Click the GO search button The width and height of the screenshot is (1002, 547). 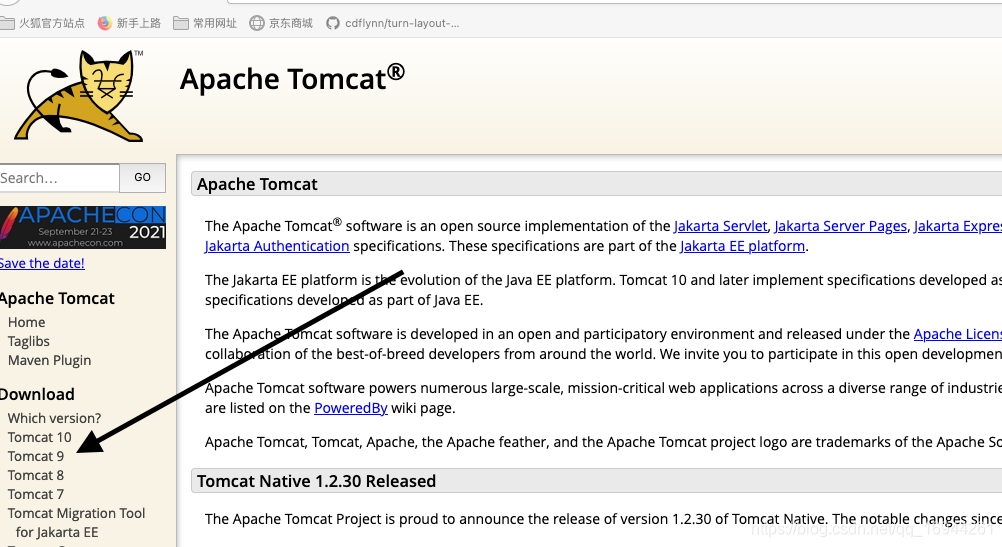point(142,177)
